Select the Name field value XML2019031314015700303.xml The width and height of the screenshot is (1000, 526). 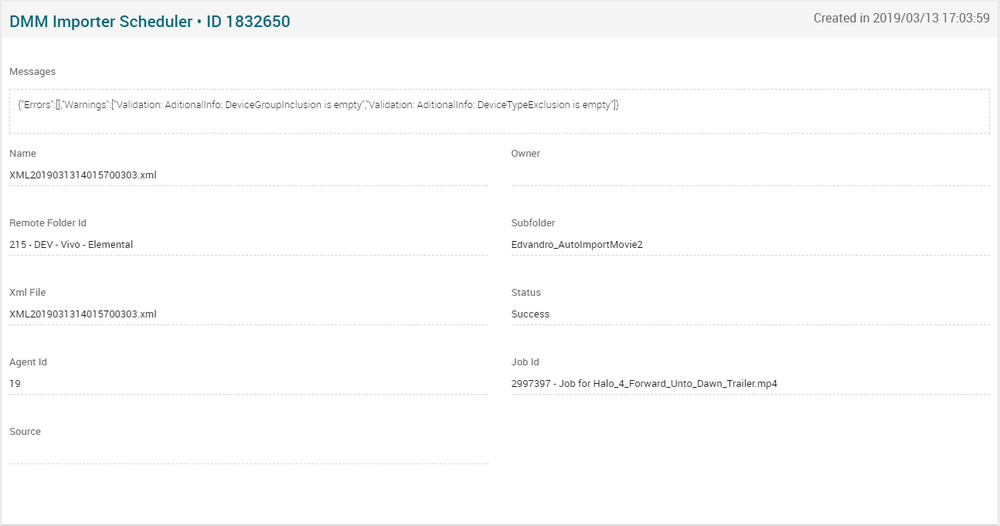tap(83, 175)
